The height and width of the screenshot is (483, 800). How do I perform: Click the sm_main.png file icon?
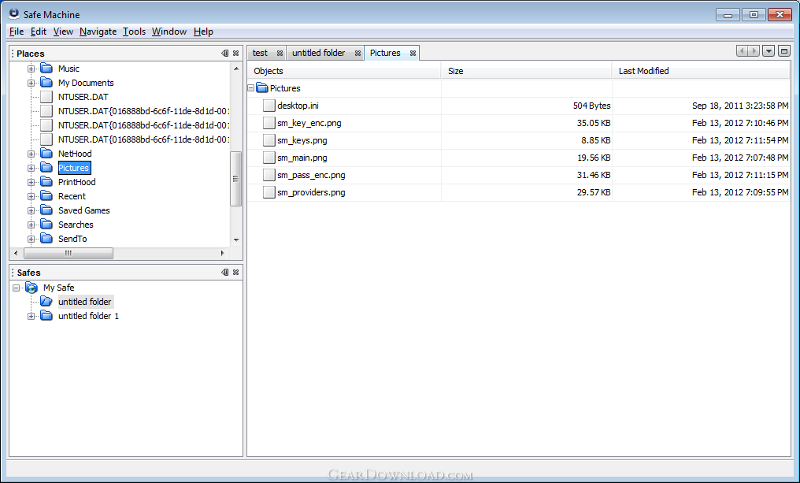click(x=268, y=157)
